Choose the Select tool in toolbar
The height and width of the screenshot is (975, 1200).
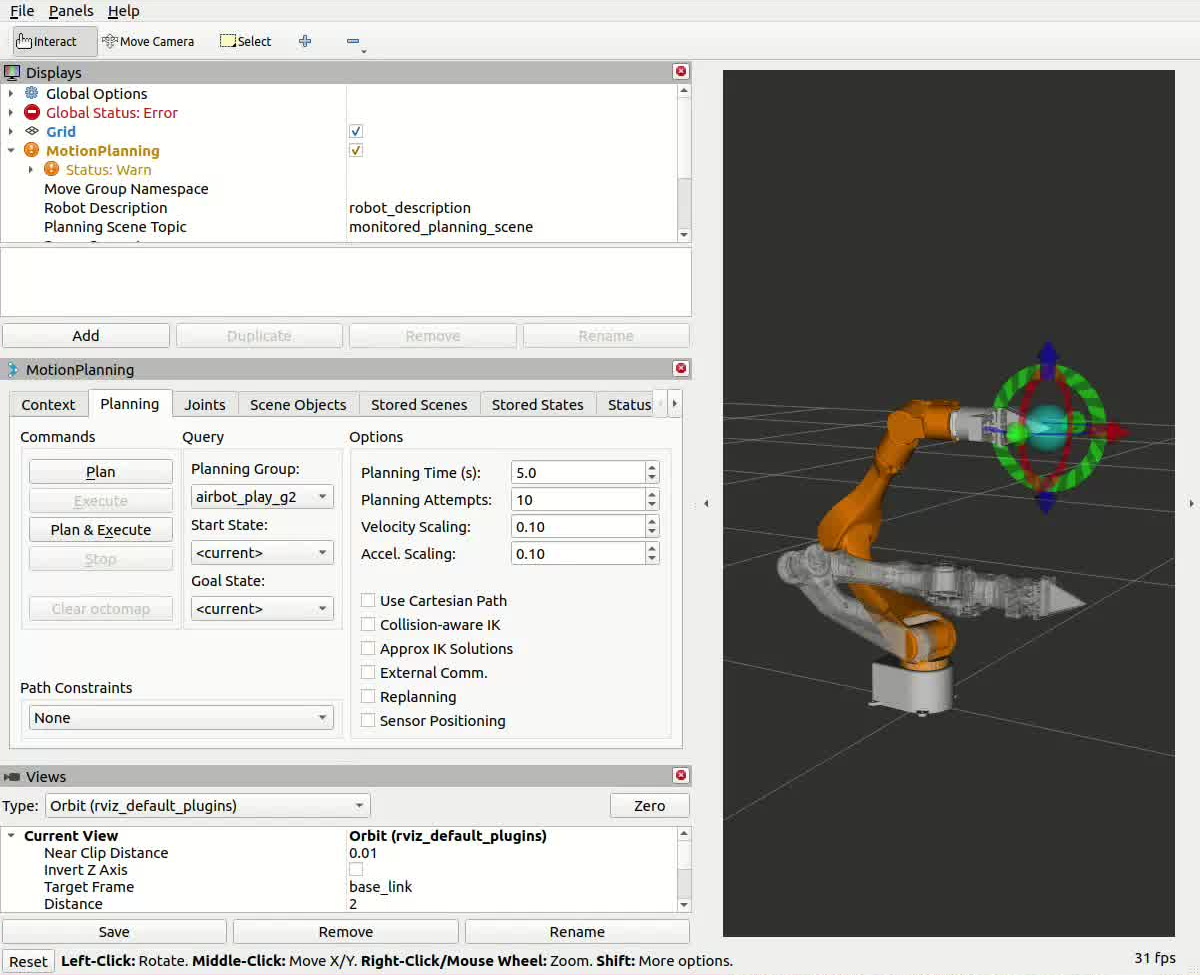(246, 41)
